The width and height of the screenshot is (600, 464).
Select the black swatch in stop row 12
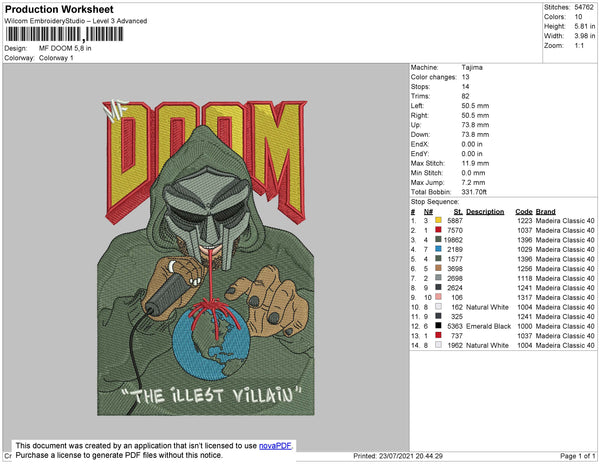coord(438,326)
